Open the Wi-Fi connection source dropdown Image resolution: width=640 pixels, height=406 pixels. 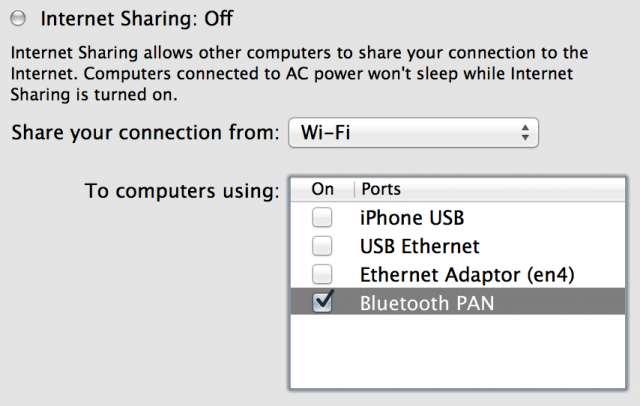(x=412, y=132)
